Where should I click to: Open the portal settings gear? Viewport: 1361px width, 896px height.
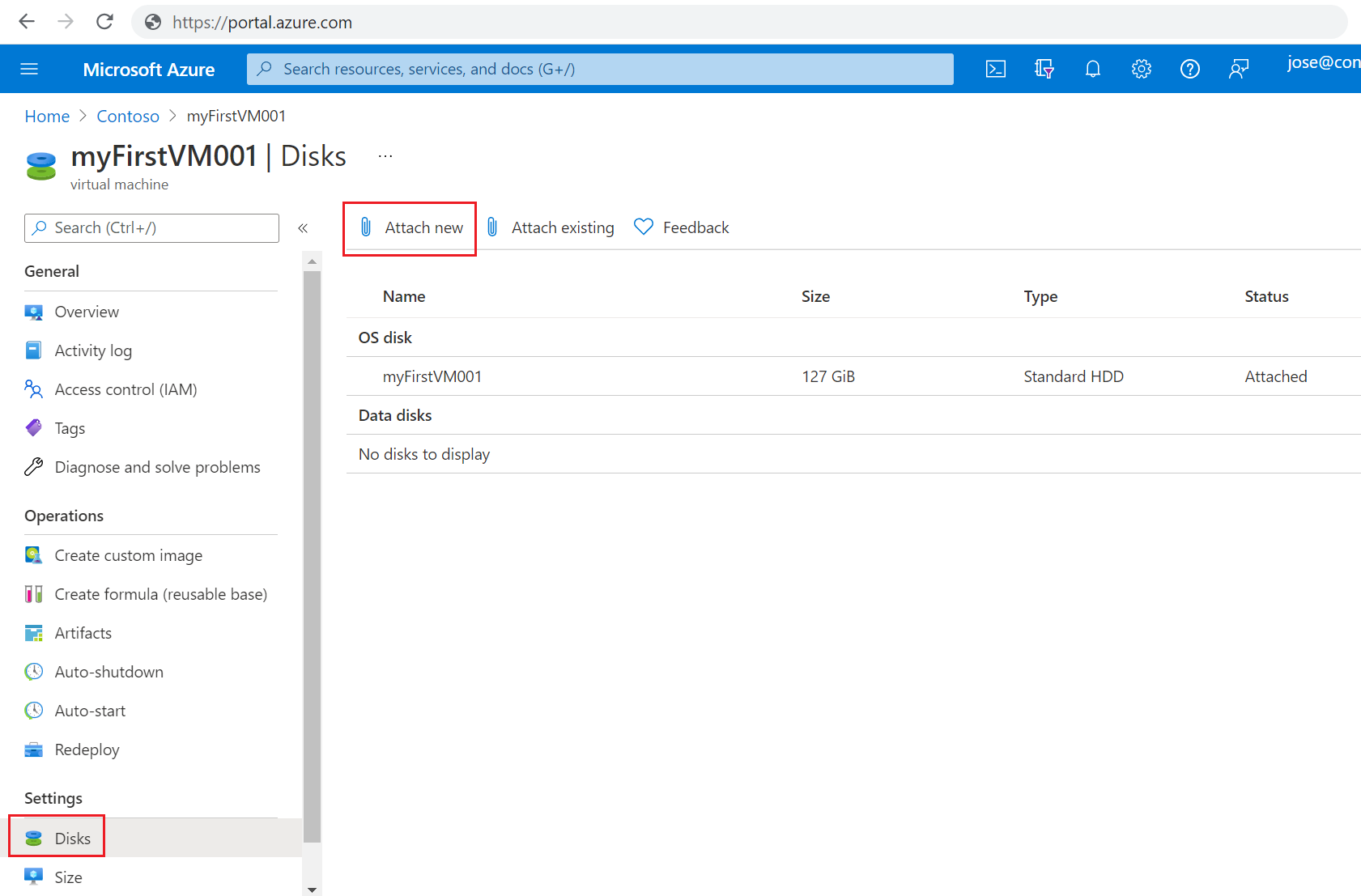point(1142,69)
